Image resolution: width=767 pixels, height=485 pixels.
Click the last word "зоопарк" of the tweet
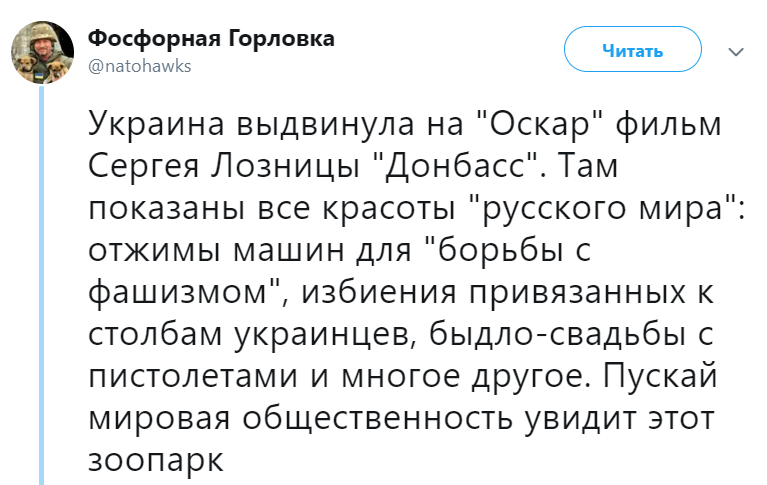click(156, 462)
